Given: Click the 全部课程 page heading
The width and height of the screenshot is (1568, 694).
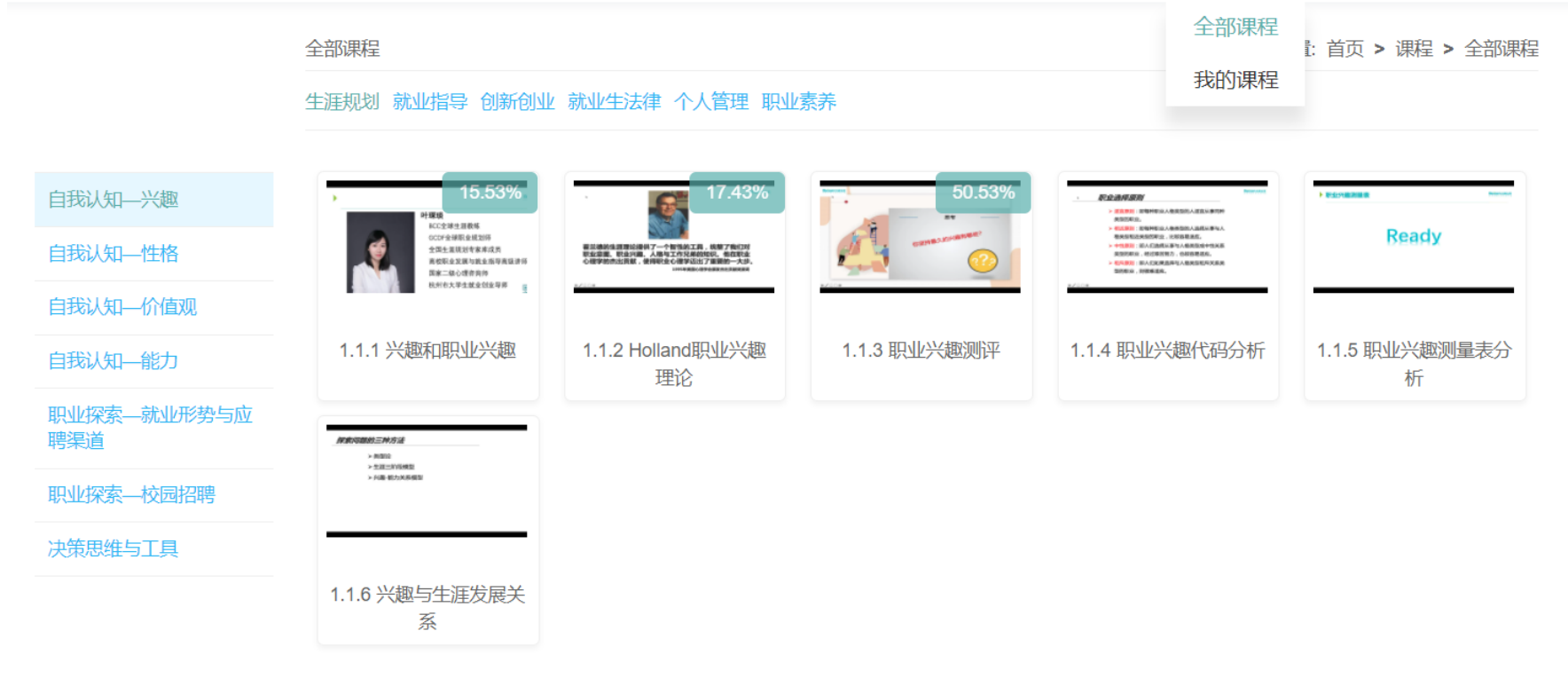Looking at the screenshot, I should pos(342,49).
